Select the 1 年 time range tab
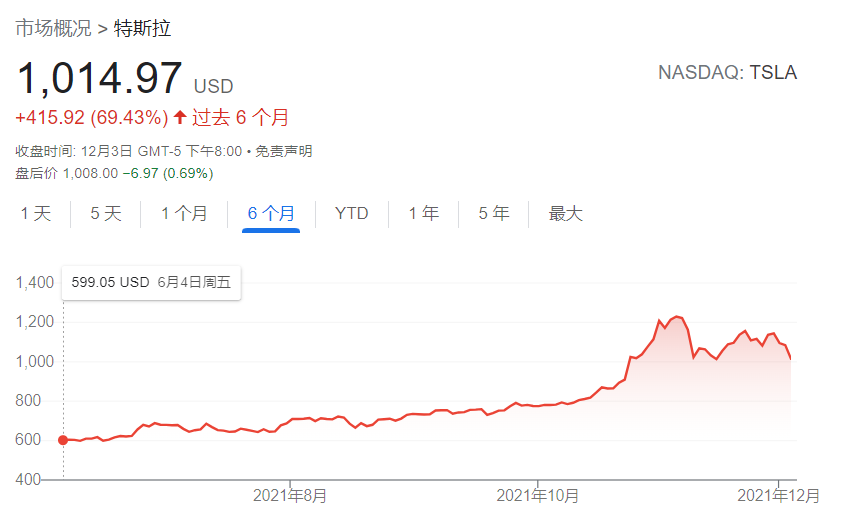This screenshot has height=518, width=845. pyautogui.click(x=424, y=213)
